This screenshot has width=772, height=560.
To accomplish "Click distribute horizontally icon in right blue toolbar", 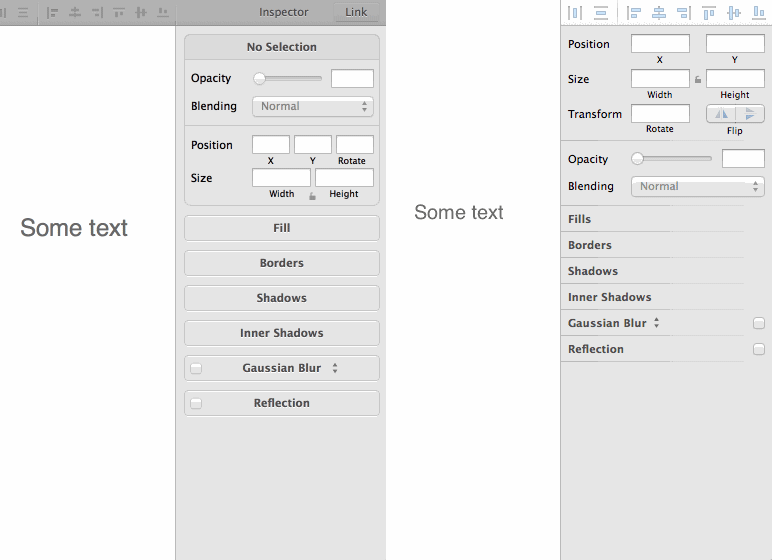I will 575,13.
